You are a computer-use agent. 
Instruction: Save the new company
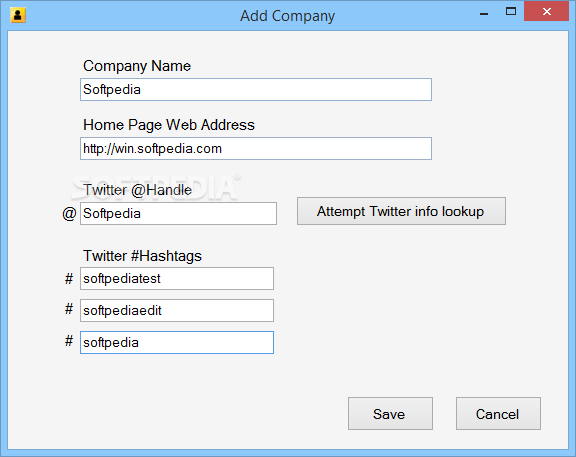click(390, 413)
